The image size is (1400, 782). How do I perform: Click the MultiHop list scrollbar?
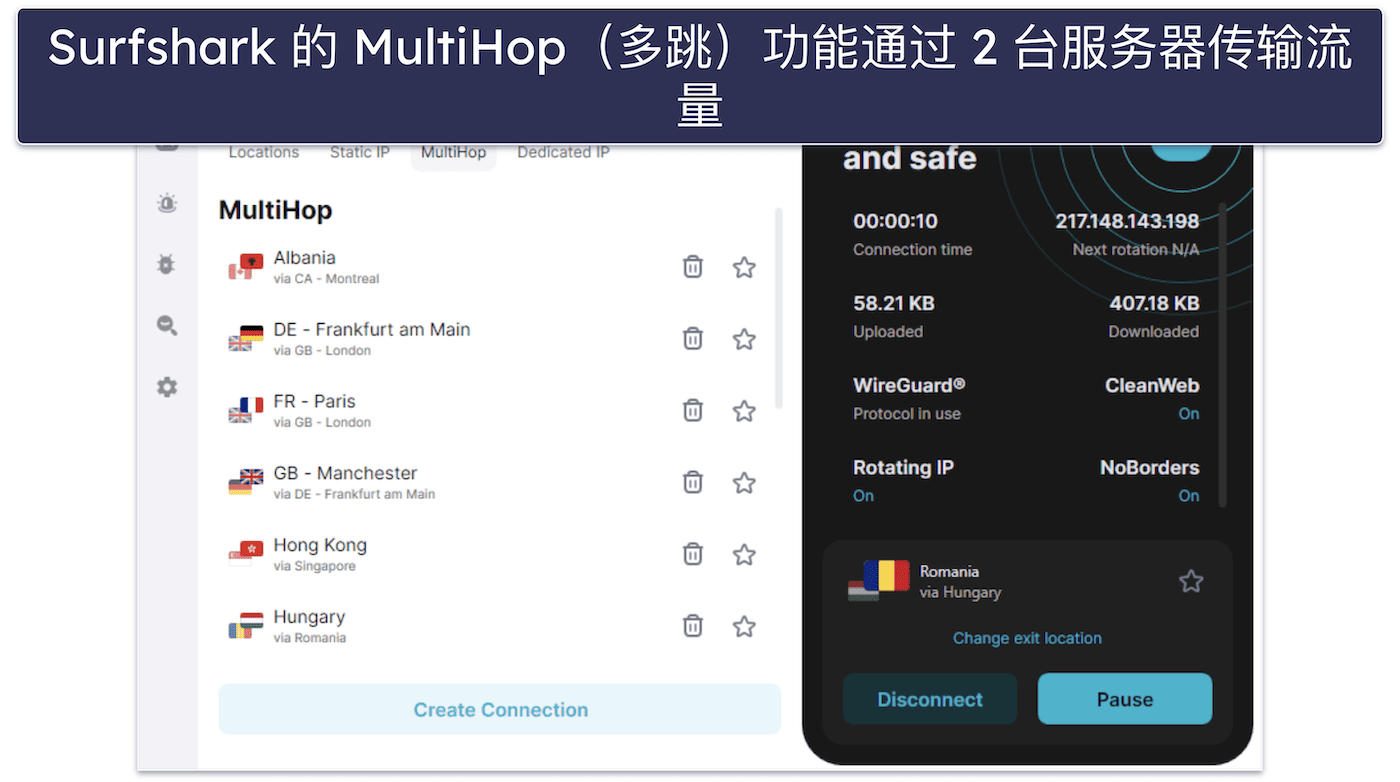click(x=779, y=308)
